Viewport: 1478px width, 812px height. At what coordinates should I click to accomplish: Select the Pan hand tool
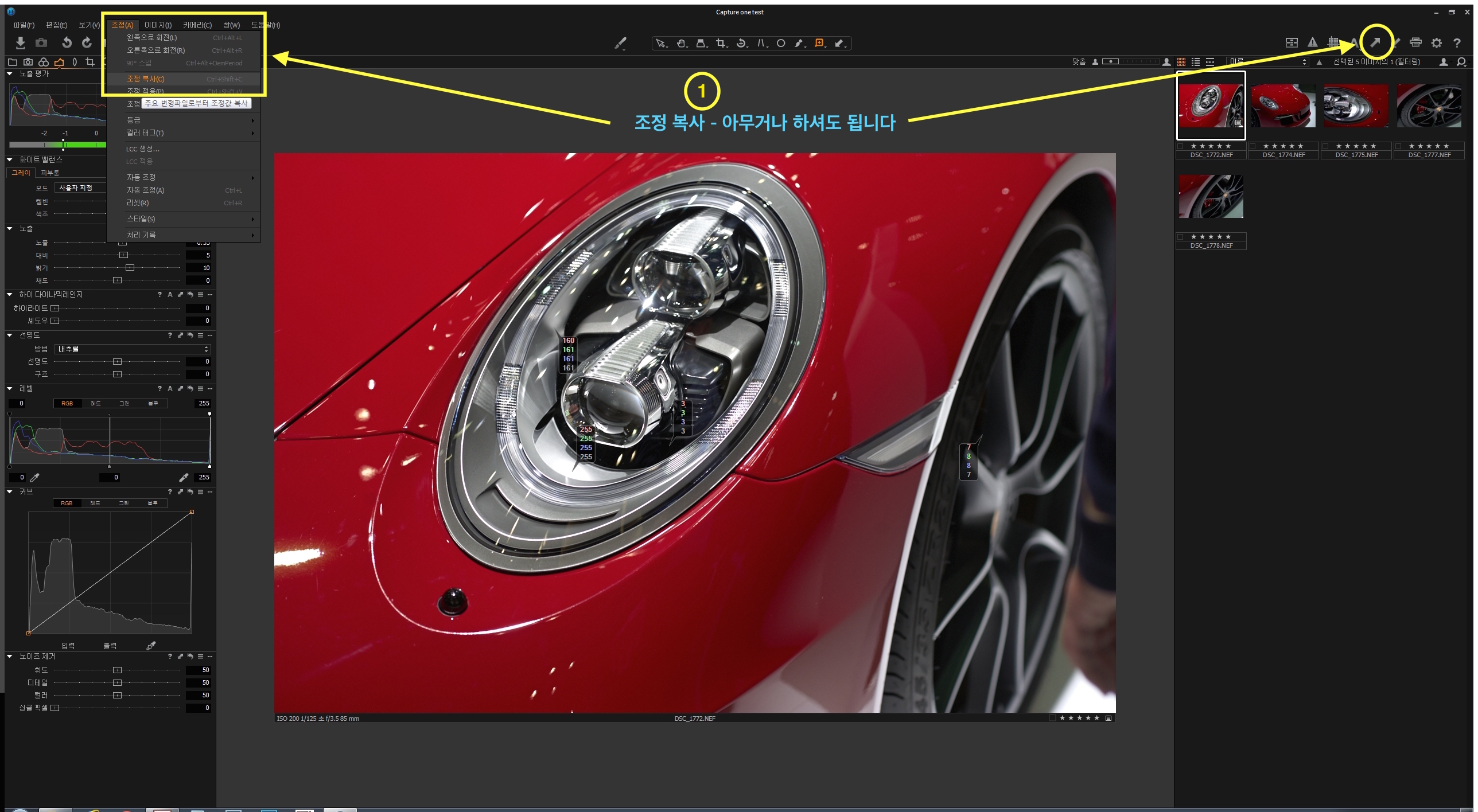[681, 43]
